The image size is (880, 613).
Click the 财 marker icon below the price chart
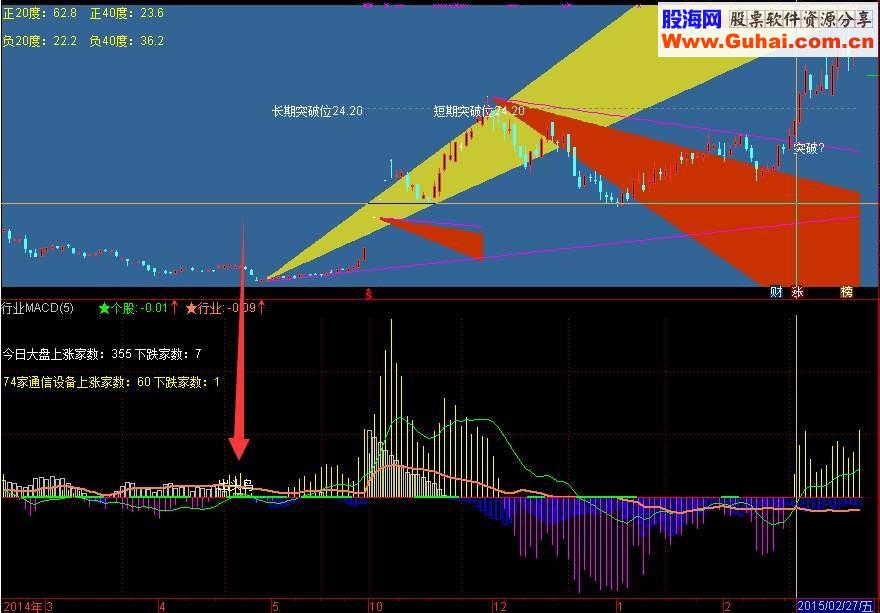[776, 292]
